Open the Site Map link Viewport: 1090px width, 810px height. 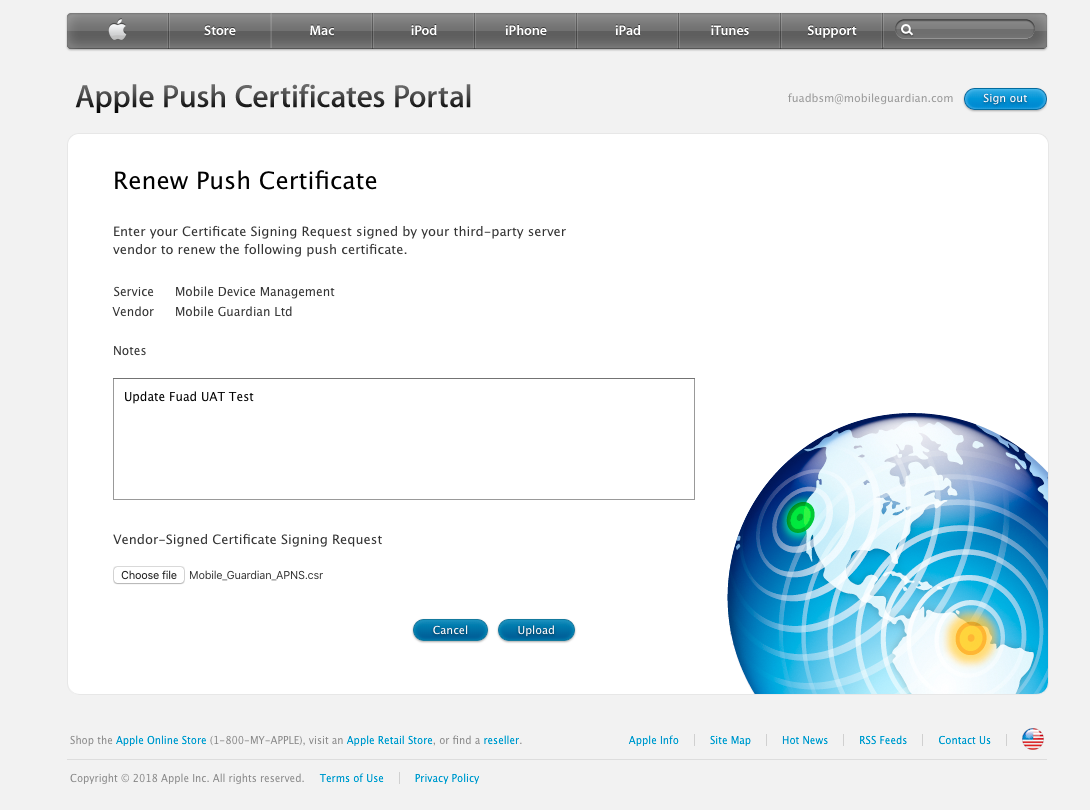point(730,740)
